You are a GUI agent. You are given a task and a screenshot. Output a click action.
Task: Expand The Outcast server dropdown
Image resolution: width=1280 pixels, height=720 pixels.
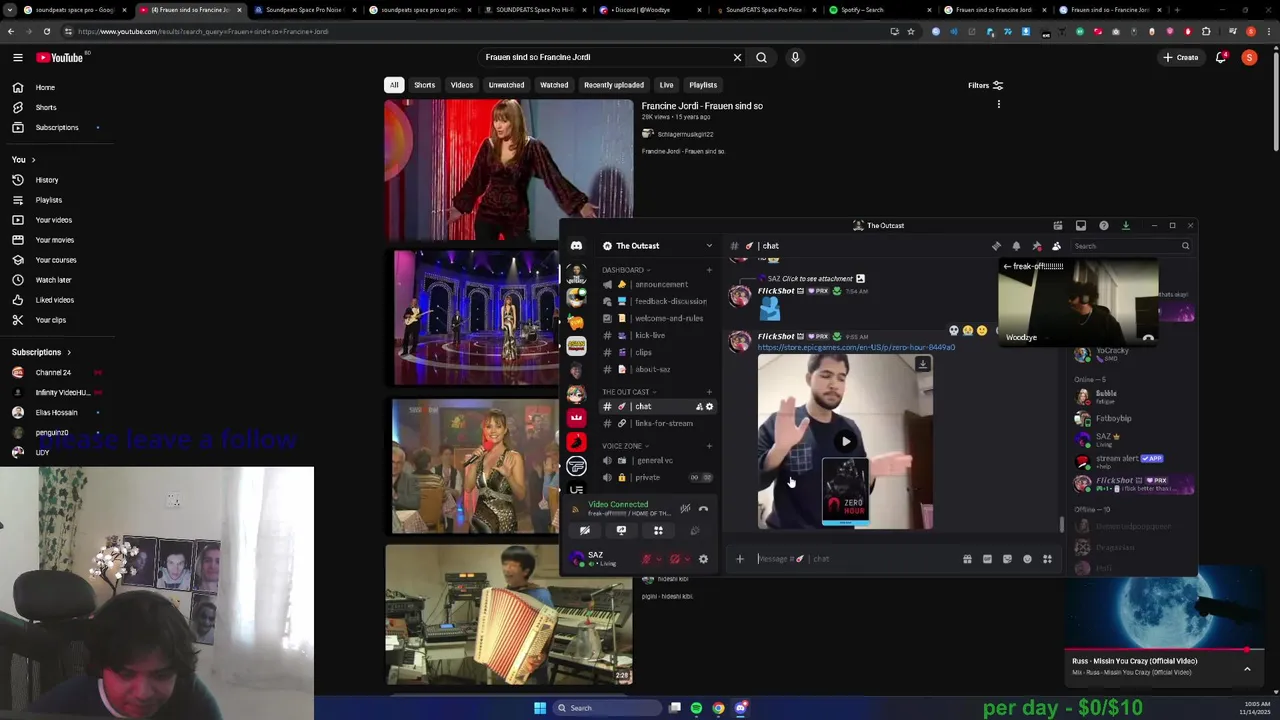[x=709, y=246]
